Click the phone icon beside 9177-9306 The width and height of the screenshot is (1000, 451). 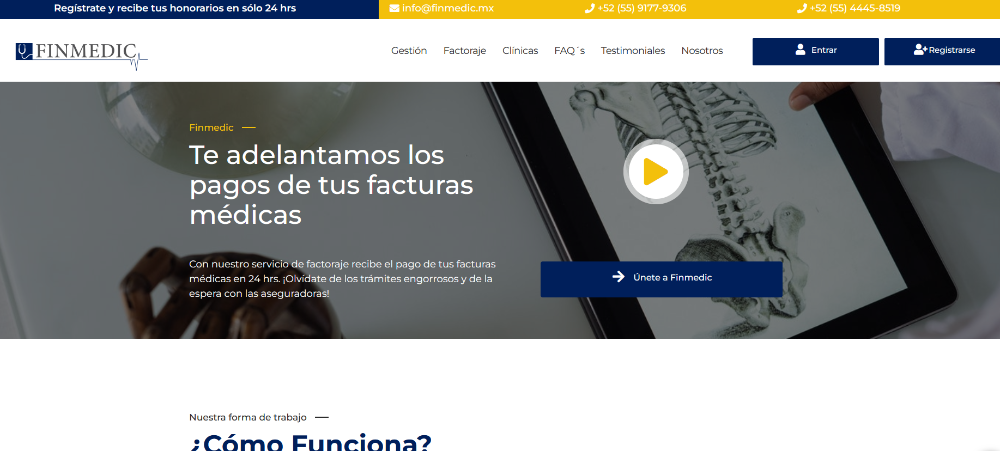coord(589,9)
